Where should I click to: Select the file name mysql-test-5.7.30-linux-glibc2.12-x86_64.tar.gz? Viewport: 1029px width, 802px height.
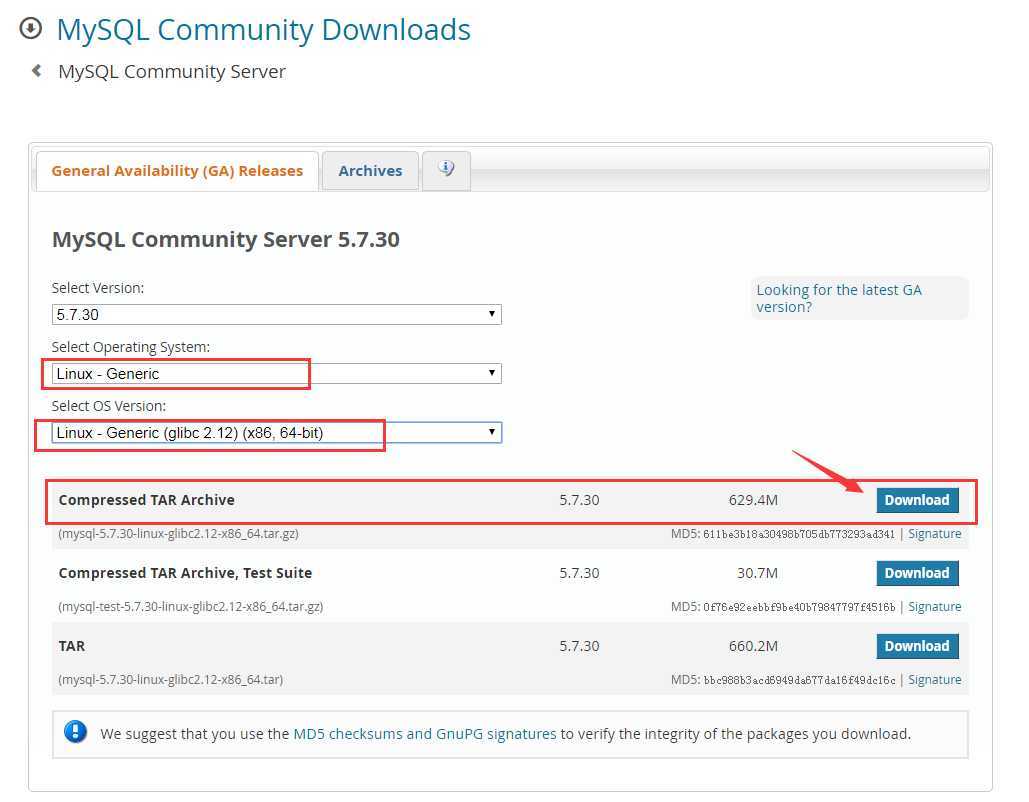point(190,606)
